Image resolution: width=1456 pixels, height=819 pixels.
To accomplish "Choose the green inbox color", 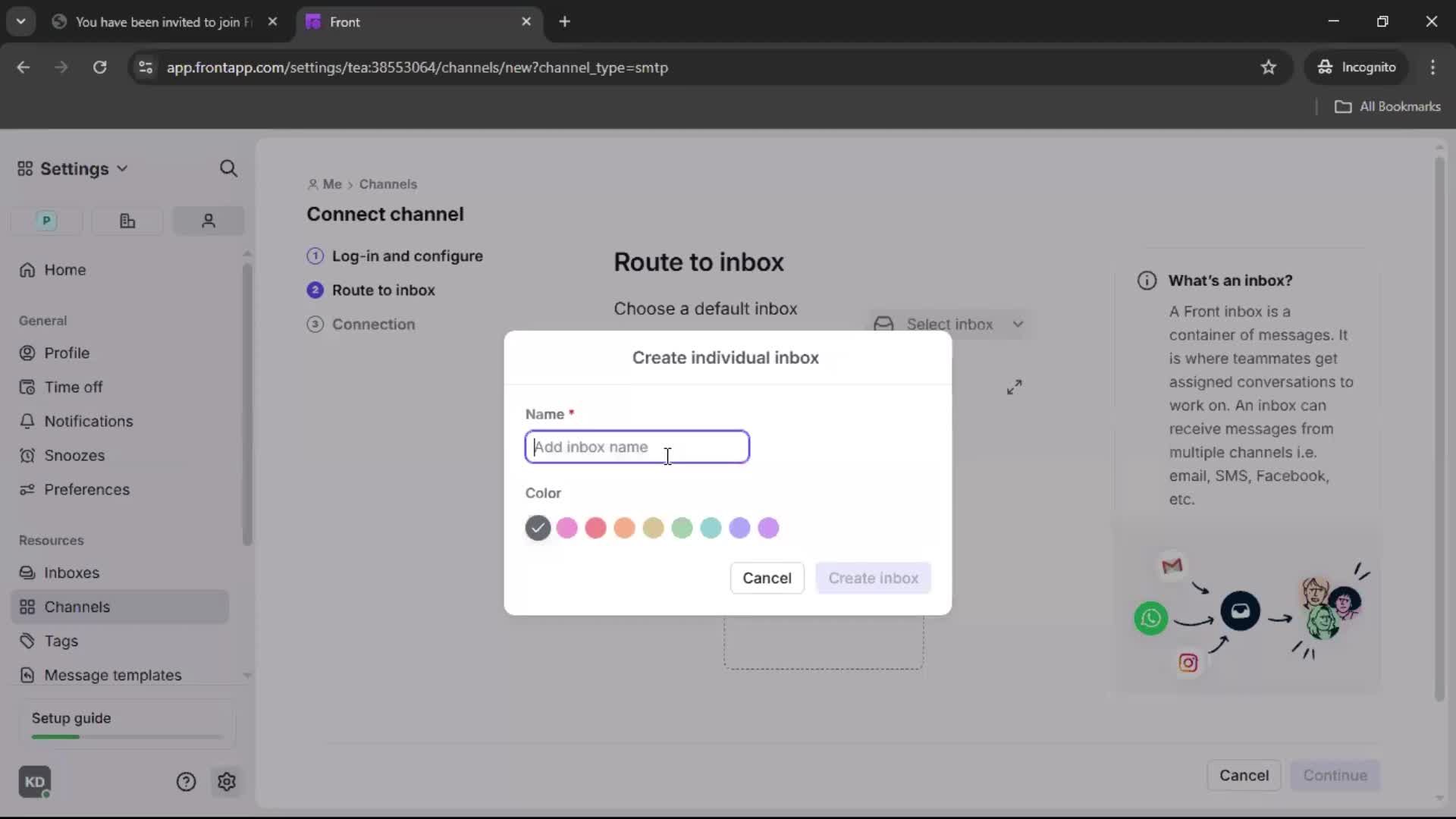I will (682, 528).
